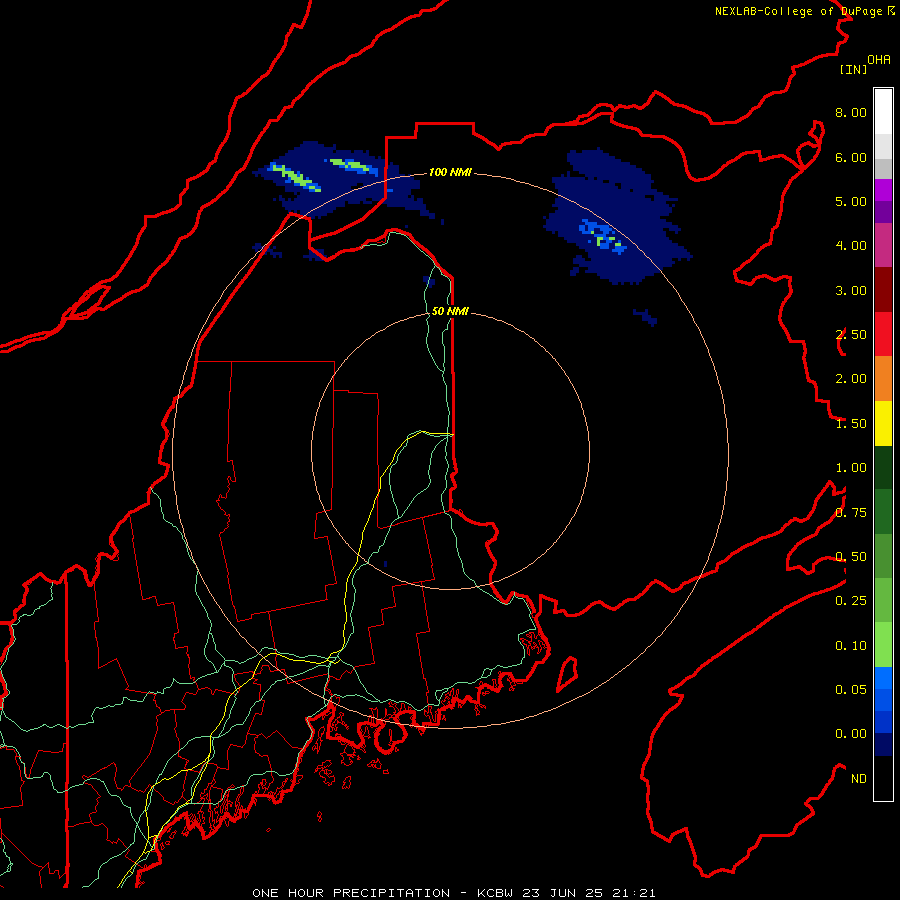Select the 4.00 legend value
The width and height of the screenshot is (900, 900).
[x=851, y=246]
